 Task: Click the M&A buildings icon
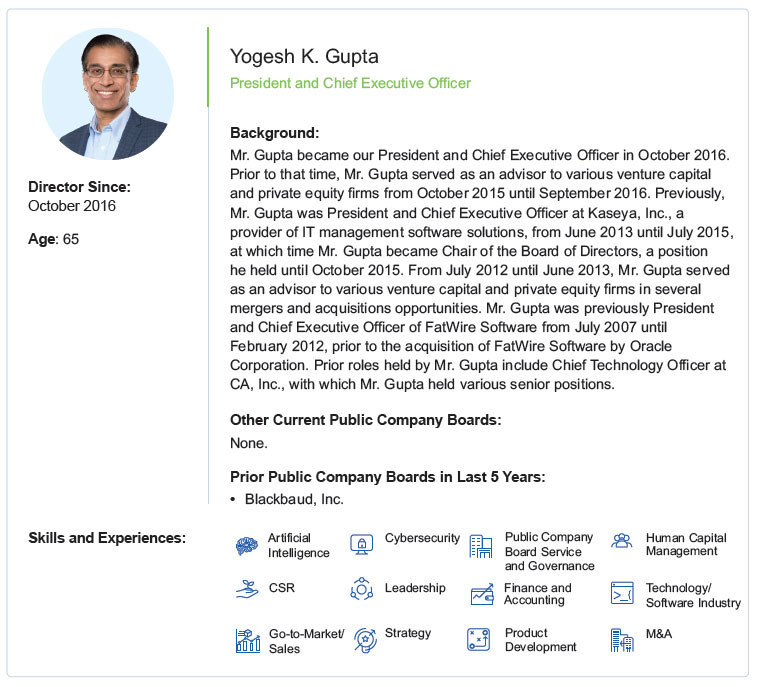[622, 640]
